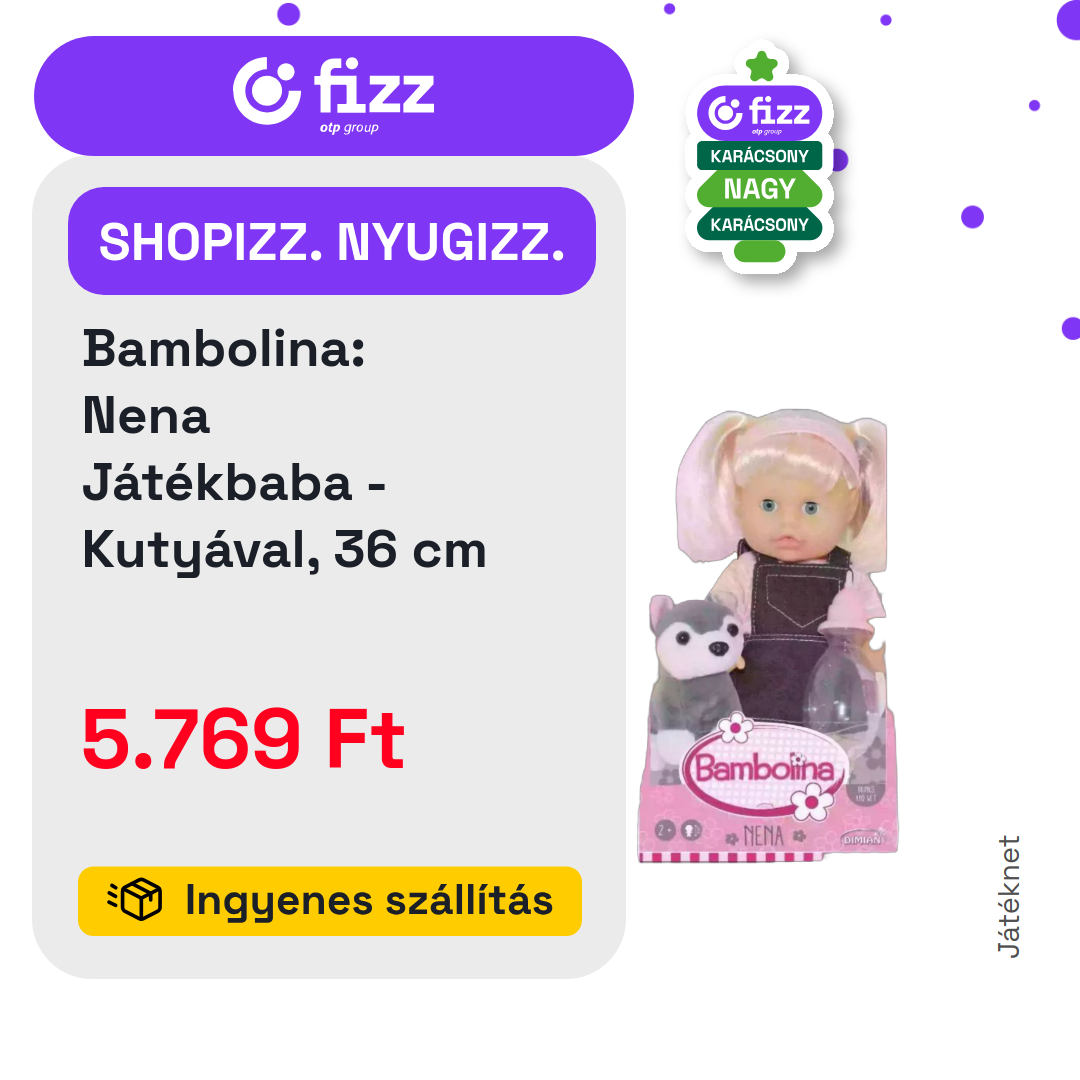The height and width of the screenshot is (1080, 1080).
Task: Click the green star atop Christmas badge
Action: [x=761, y=66]
